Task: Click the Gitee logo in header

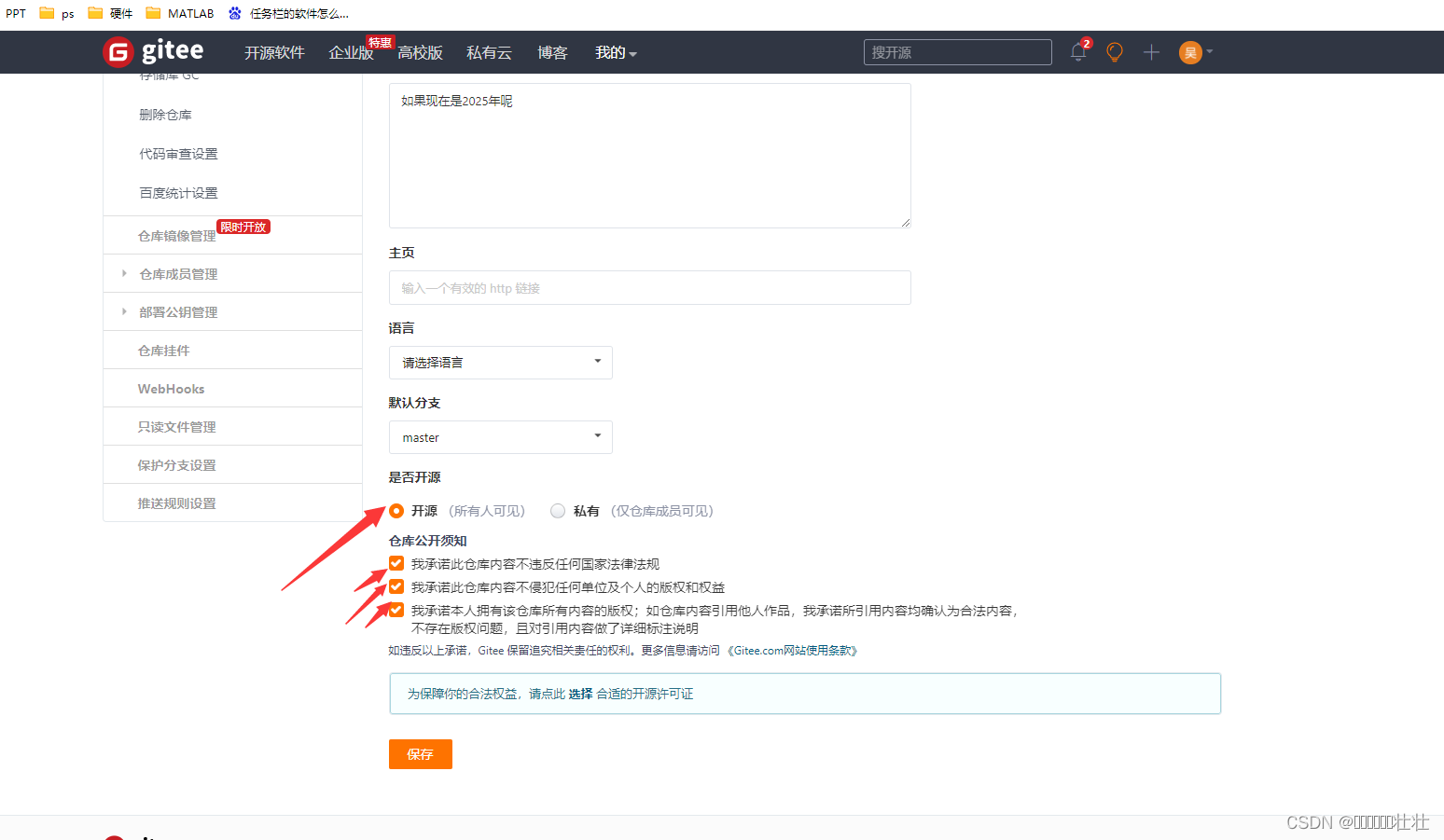Action: (x=153, y=52)
